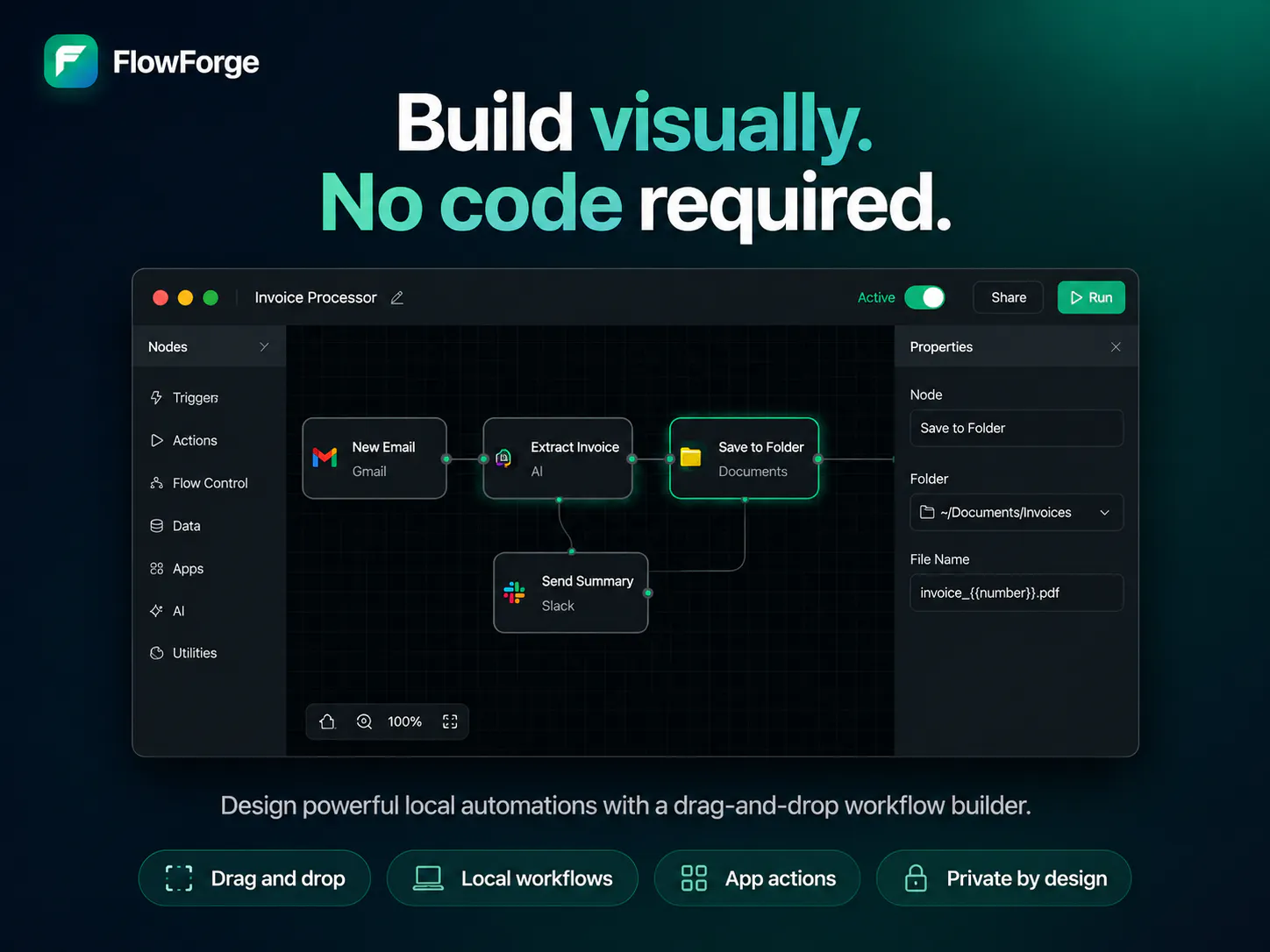
Task: Click the Share button
Action: (1008, 298)
